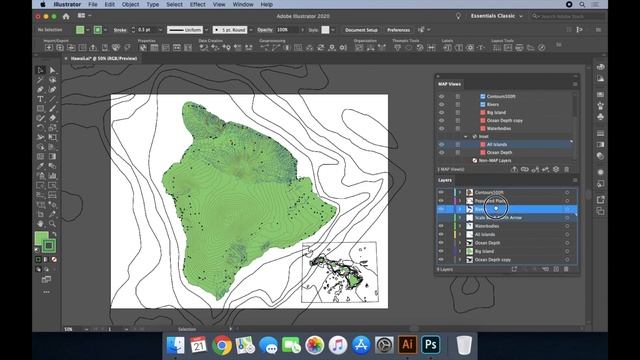Hide Big Island layer in Layers panel
The width and height of the screenshot is (640, 360).
[x=441, y=251]
